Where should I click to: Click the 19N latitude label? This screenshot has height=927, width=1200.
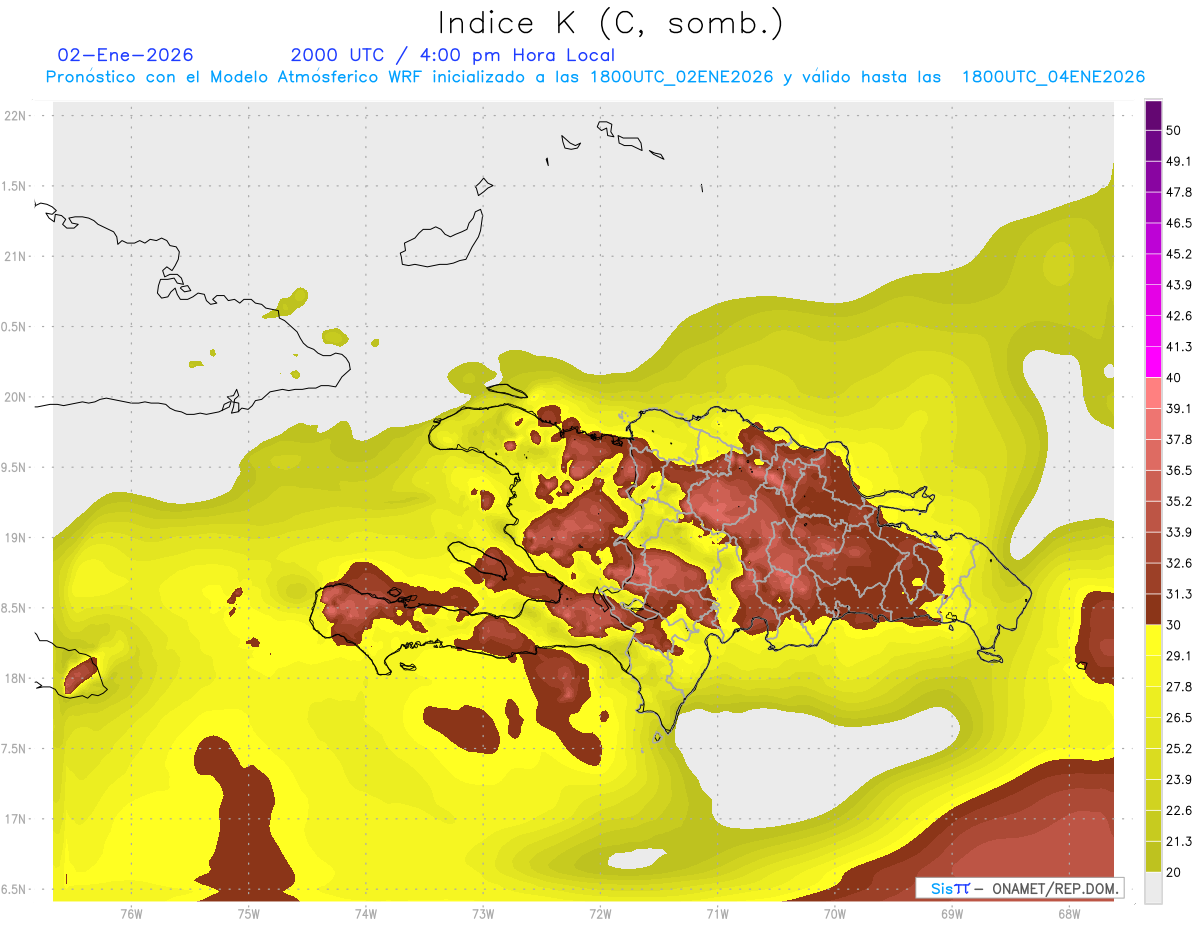15,538
